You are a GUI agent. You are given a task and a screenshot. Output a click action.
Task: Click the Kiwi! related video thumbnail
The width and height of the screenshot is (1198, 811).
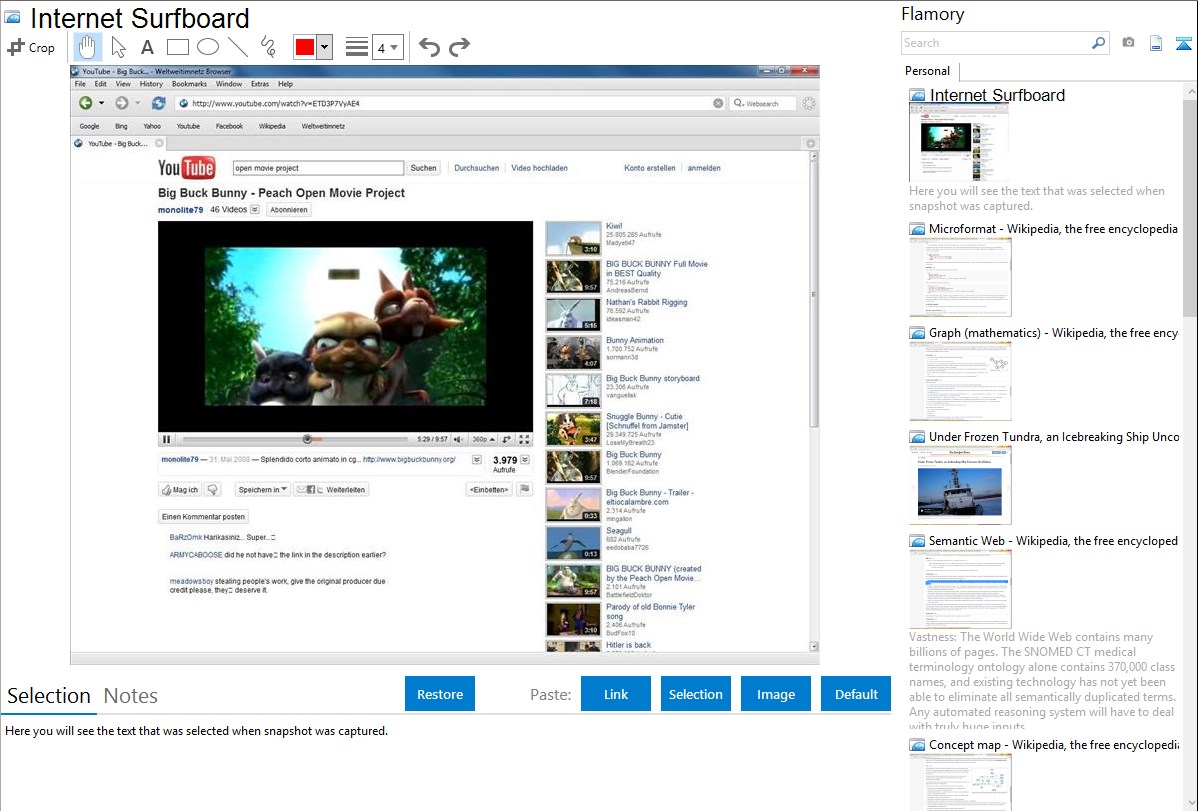[x=573, y=238]
